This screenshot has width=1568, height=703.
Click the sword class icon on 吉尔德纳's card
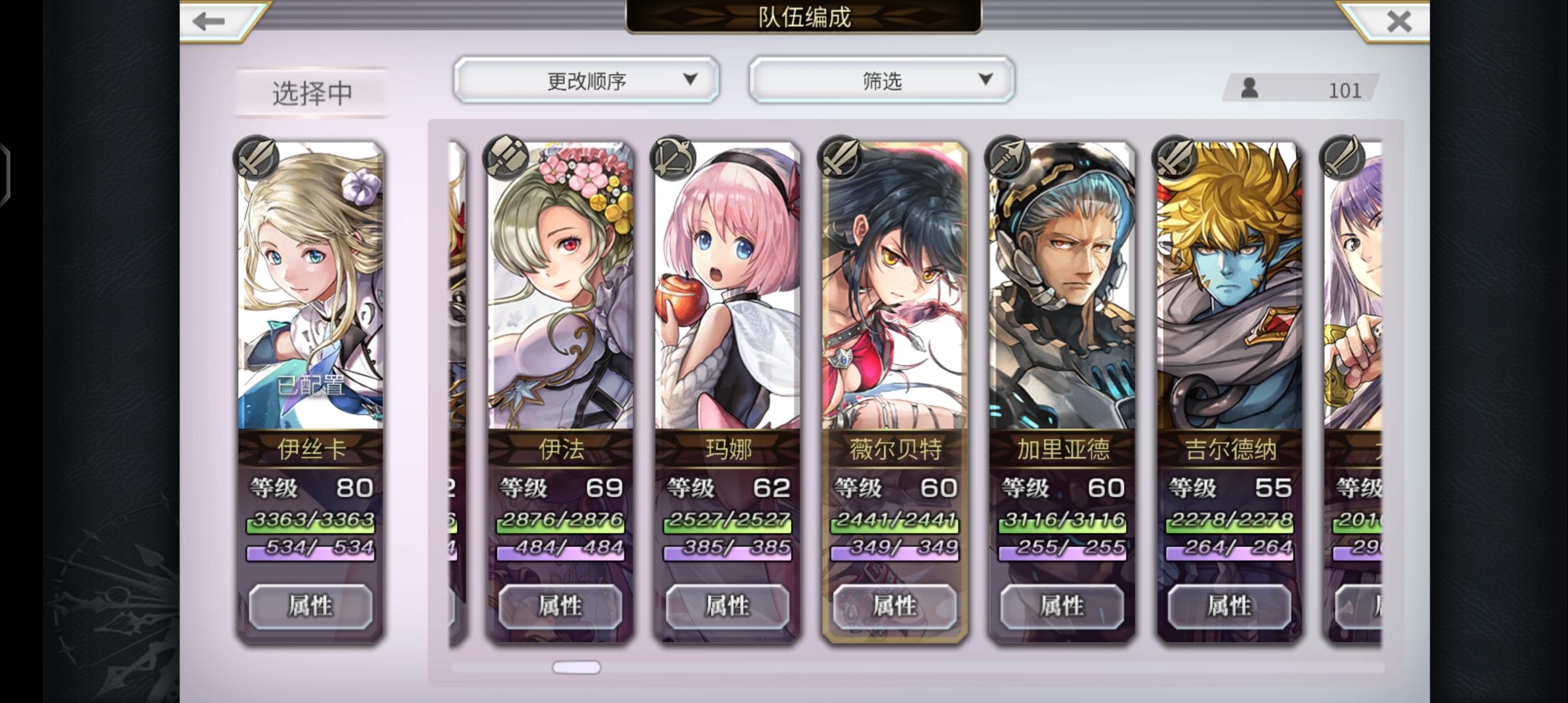pos(1175,158)
